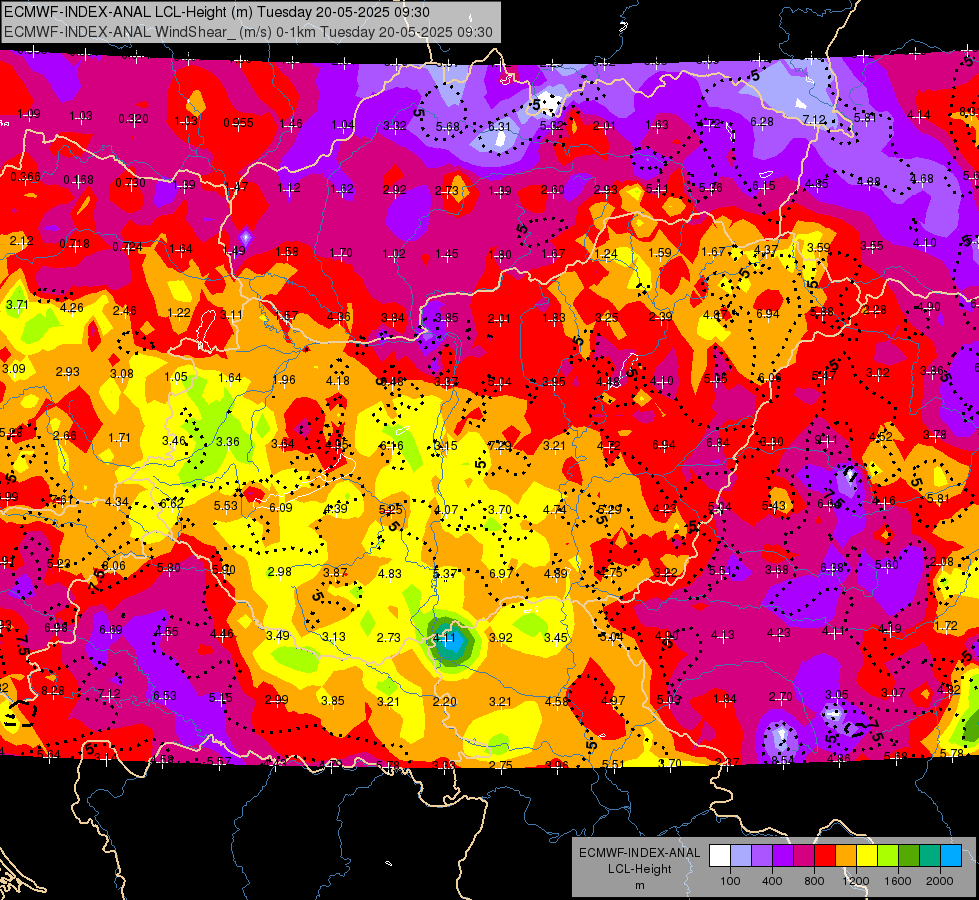Click the red legend swatch

825,856
